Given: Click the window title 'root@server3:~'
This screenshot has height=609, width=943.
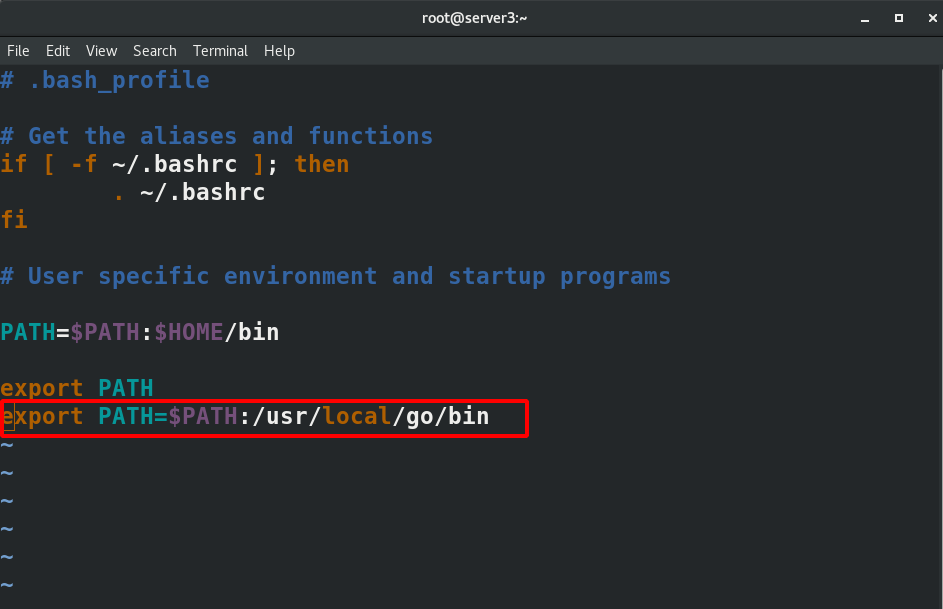Looking at the screenshot, I should [x=475, y=18].
